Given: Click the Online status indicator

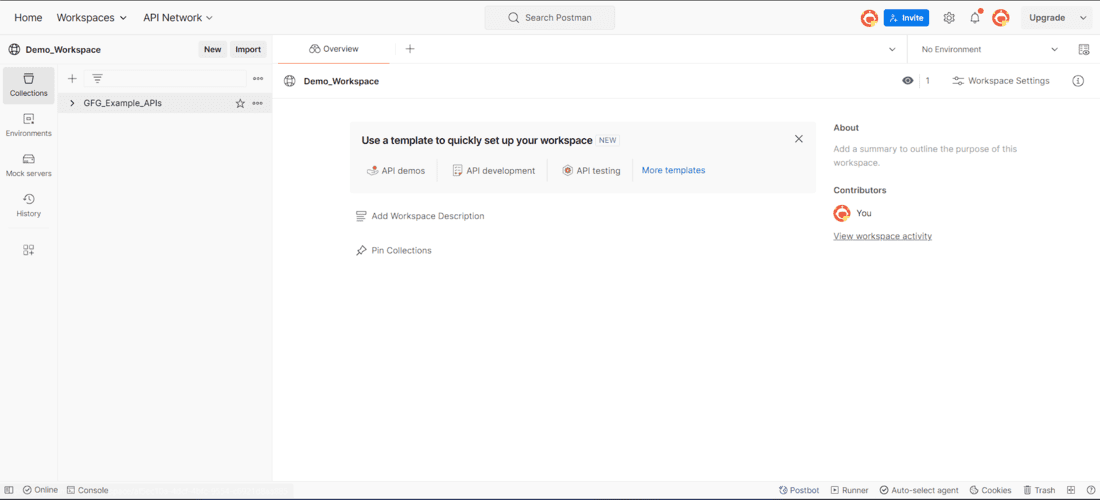Looking at the screenshot, I should pyautogui.click(x=40, y=490).
